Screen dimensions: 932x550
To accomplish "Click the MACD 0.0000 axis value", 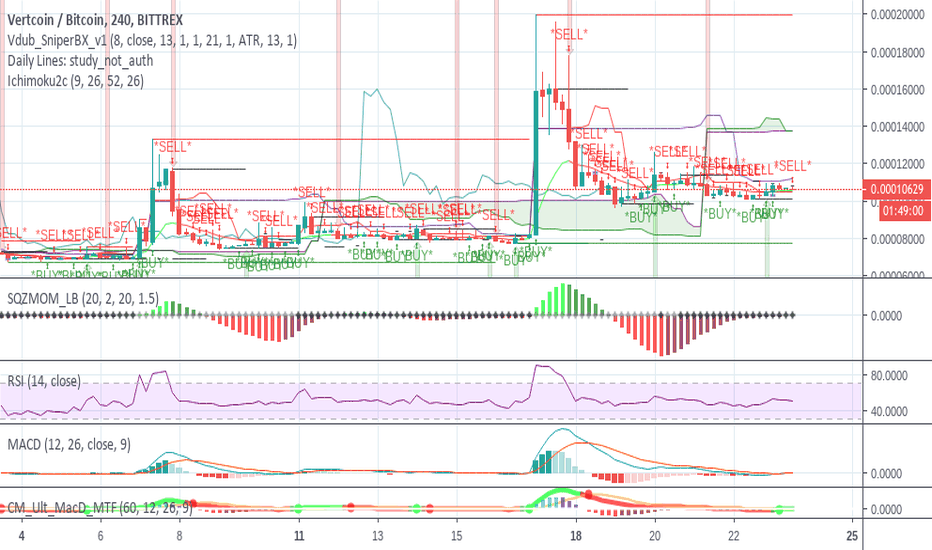I will click(886, 474).
